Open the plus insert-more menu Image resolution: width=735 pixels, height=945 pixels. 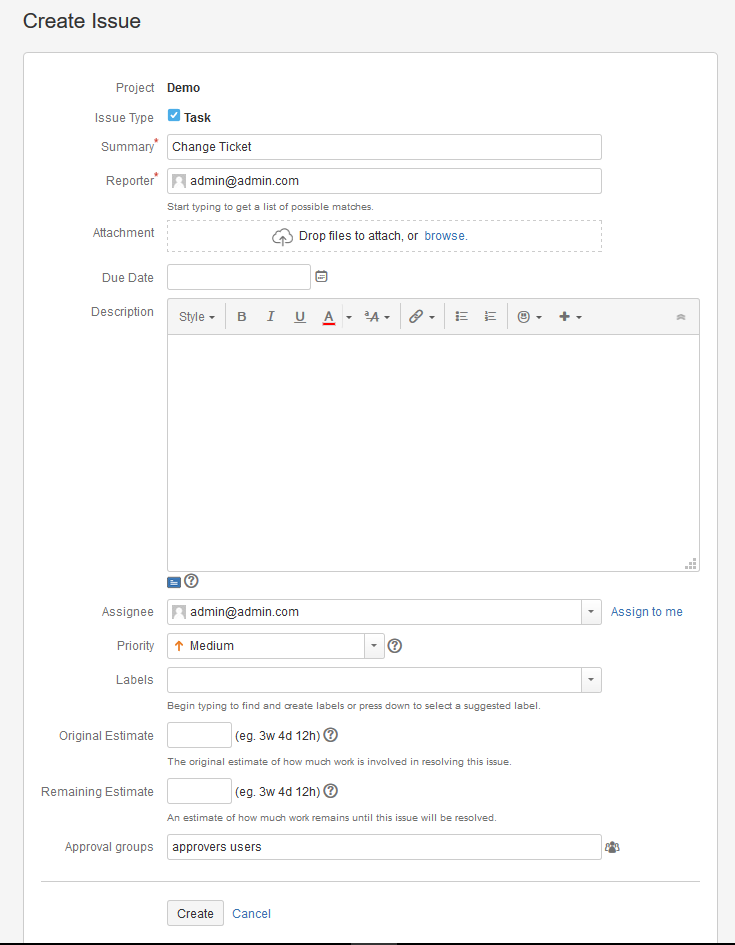[x=570, y=316]
